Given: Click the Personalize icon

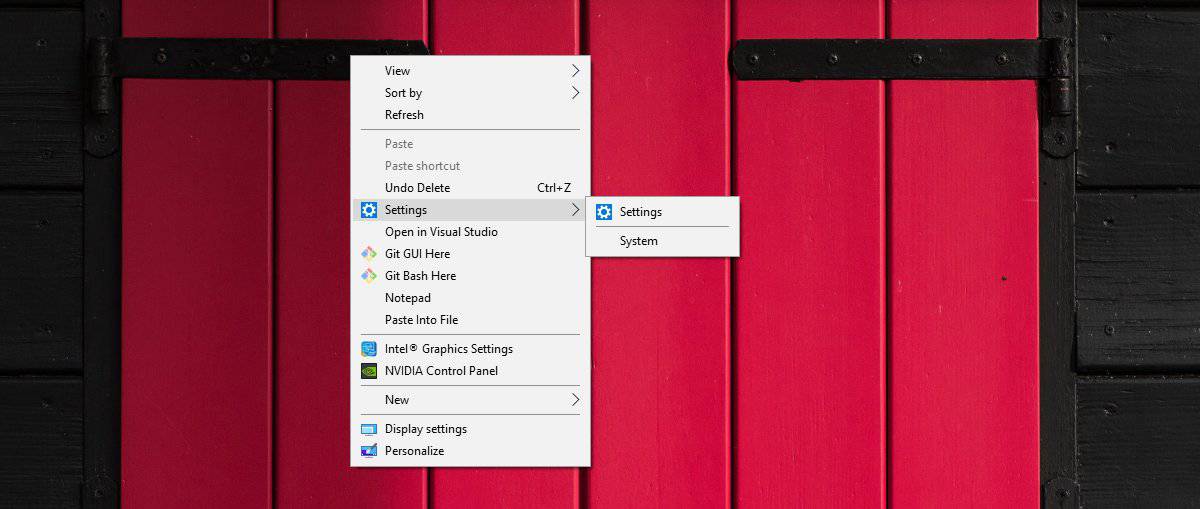Looking at the screenshot, I should 369,451.
